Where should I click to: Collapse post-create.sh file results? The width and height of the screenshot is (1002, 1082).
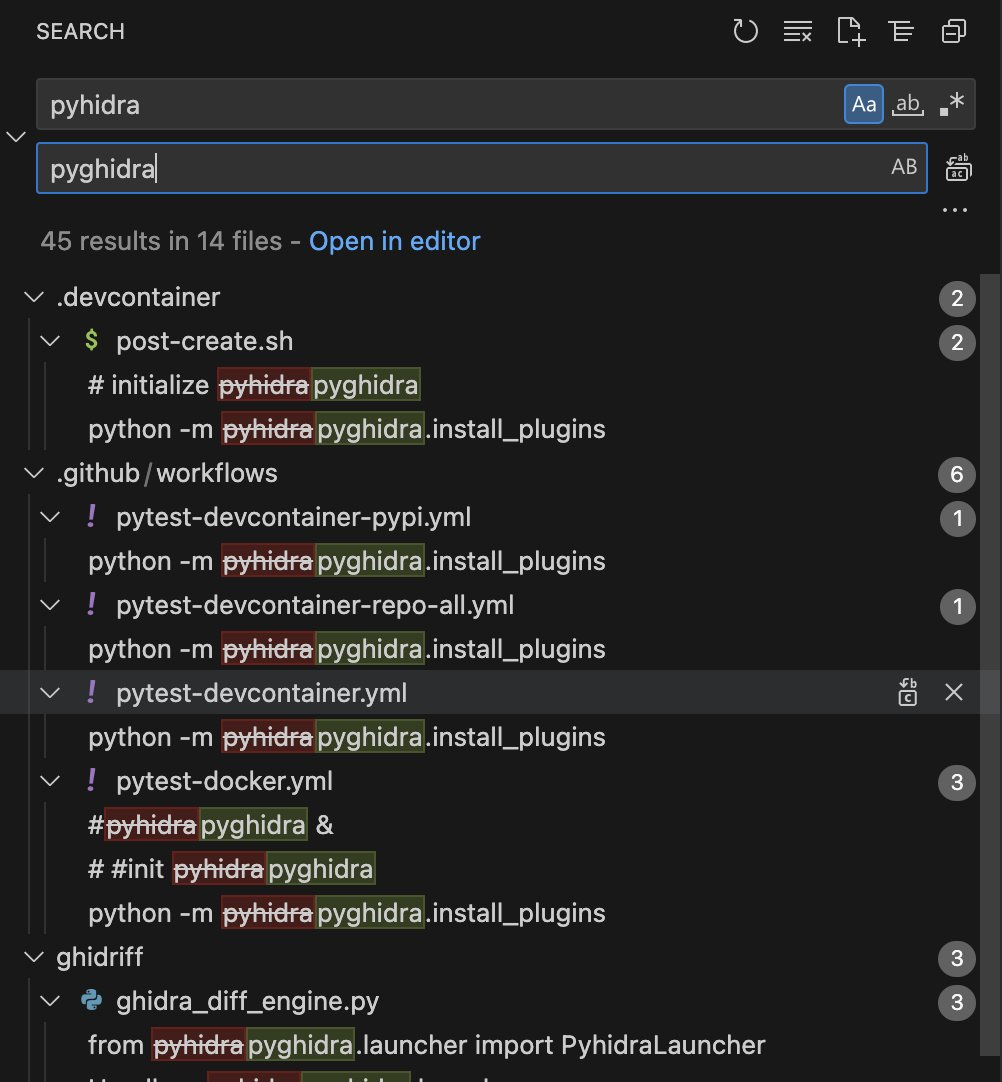(x=50, y=341)
